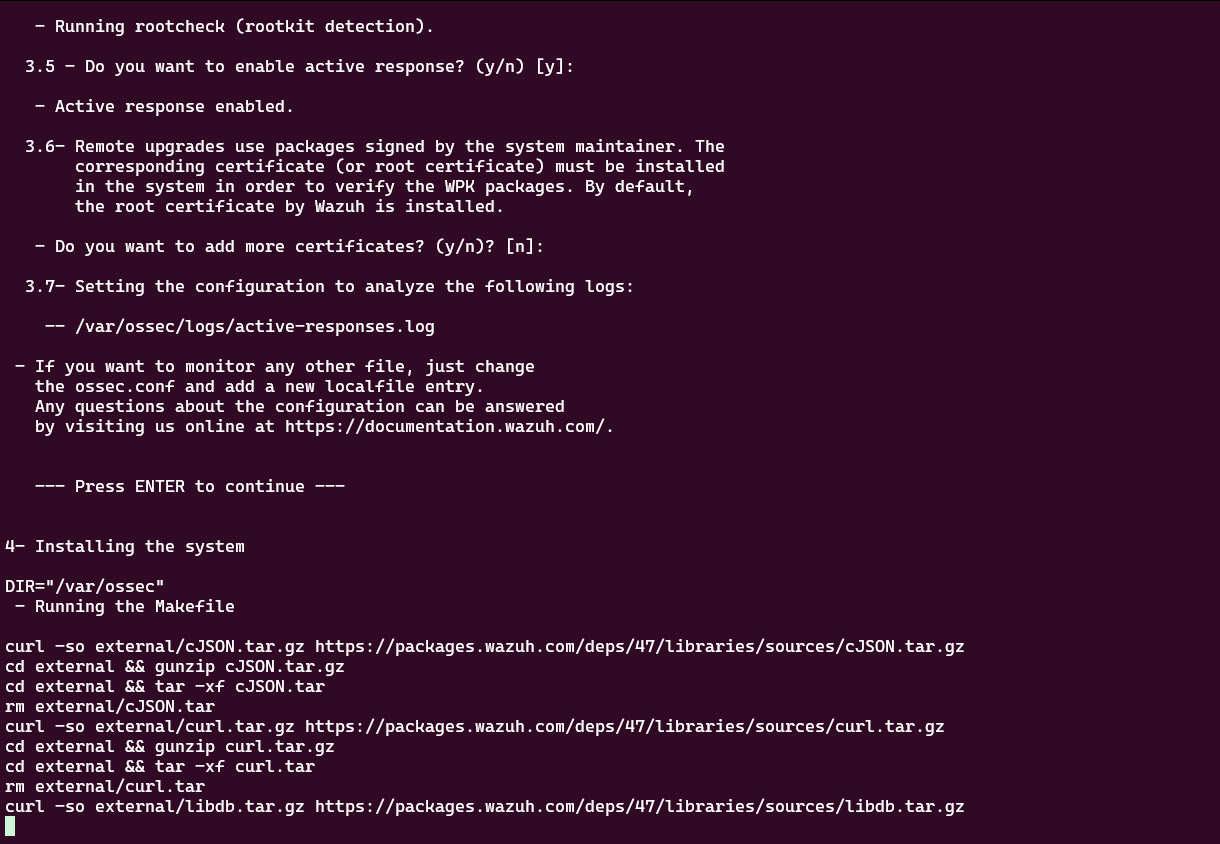The height and width of the screenshot is (844, 1220).
Task: Click the "Running the Makefile" line
Action: (134, 606)
